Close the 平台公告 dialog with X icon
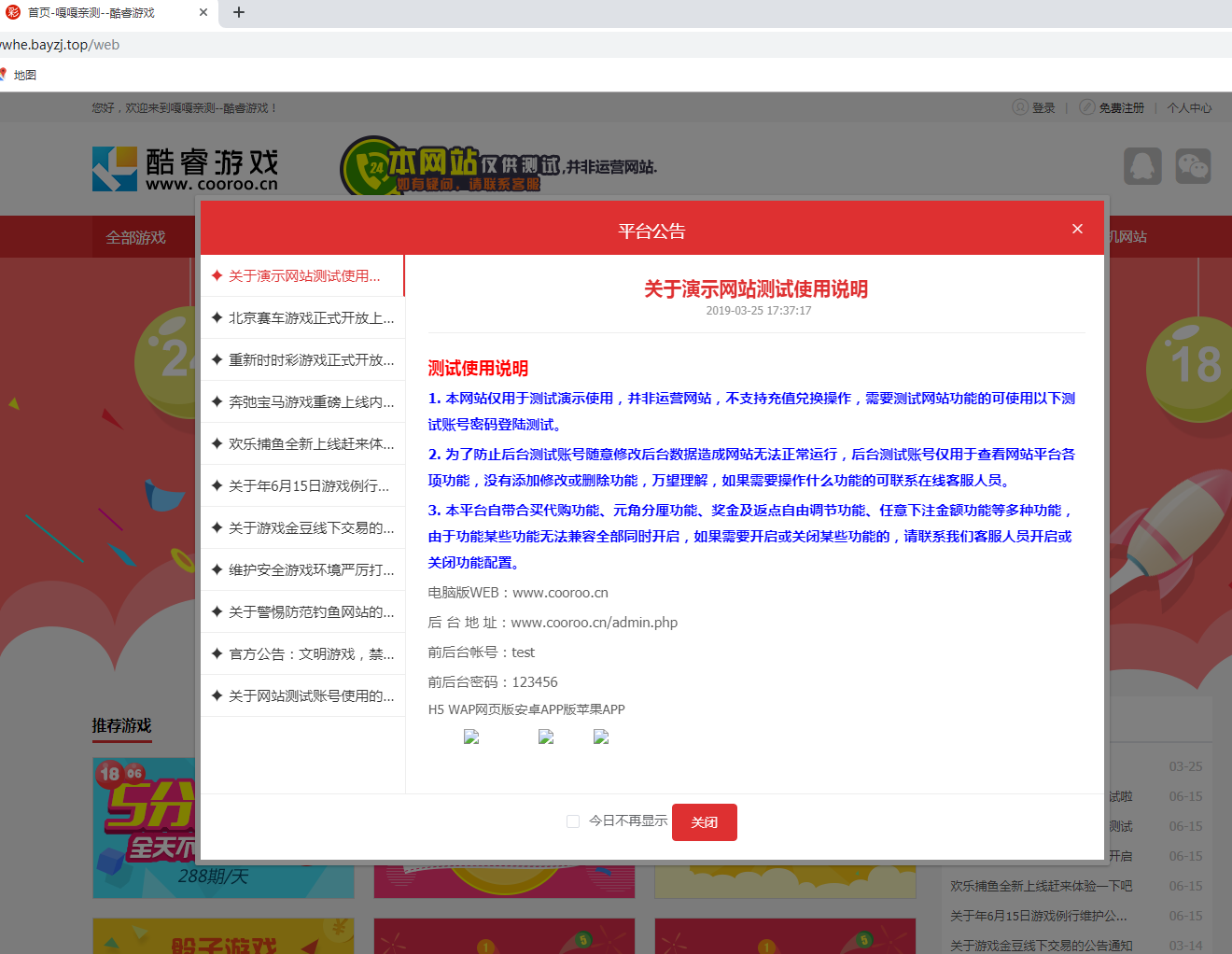 1077,229
